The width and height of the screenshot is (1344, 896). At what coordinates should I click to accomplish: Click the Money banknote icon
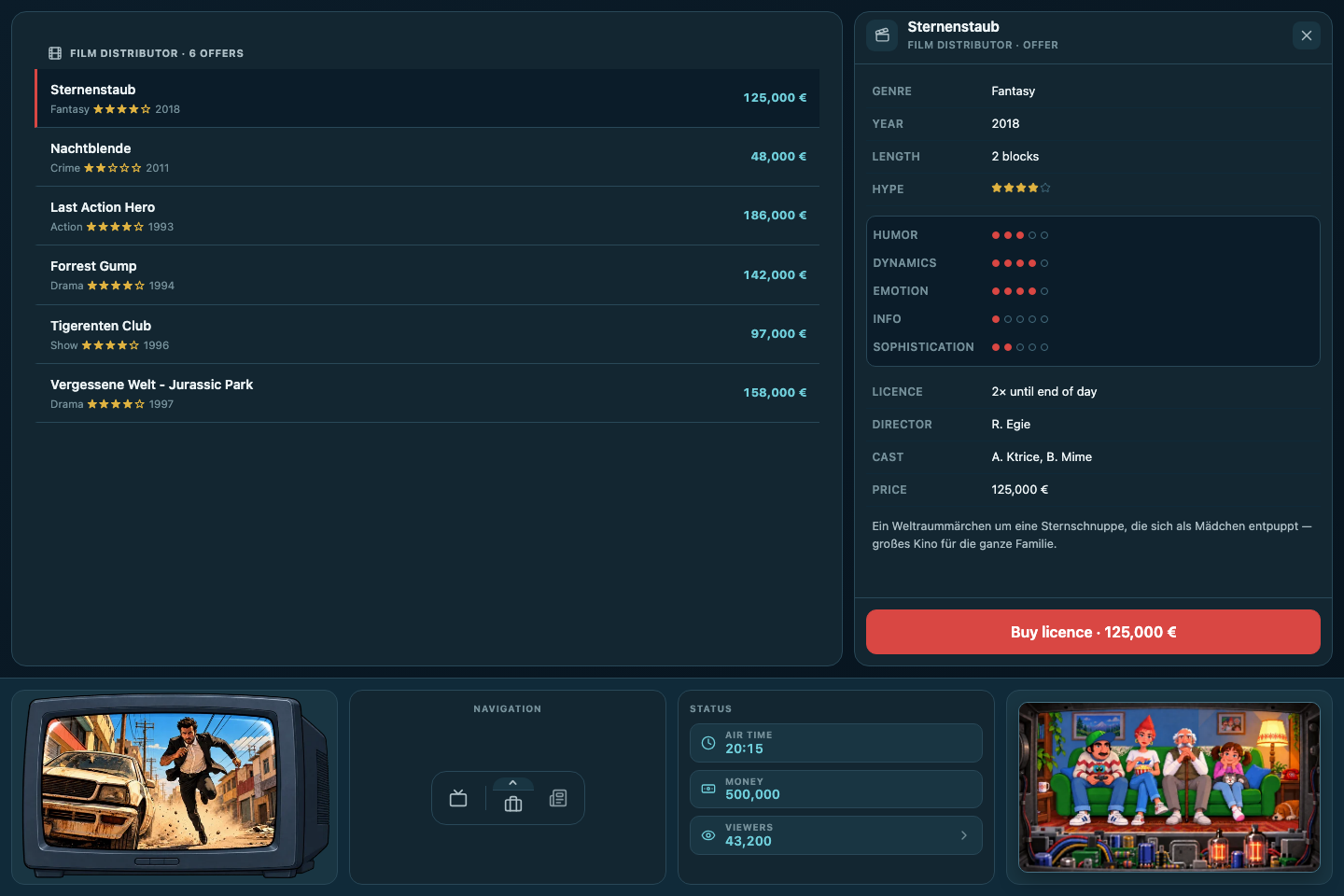point(708,789)
